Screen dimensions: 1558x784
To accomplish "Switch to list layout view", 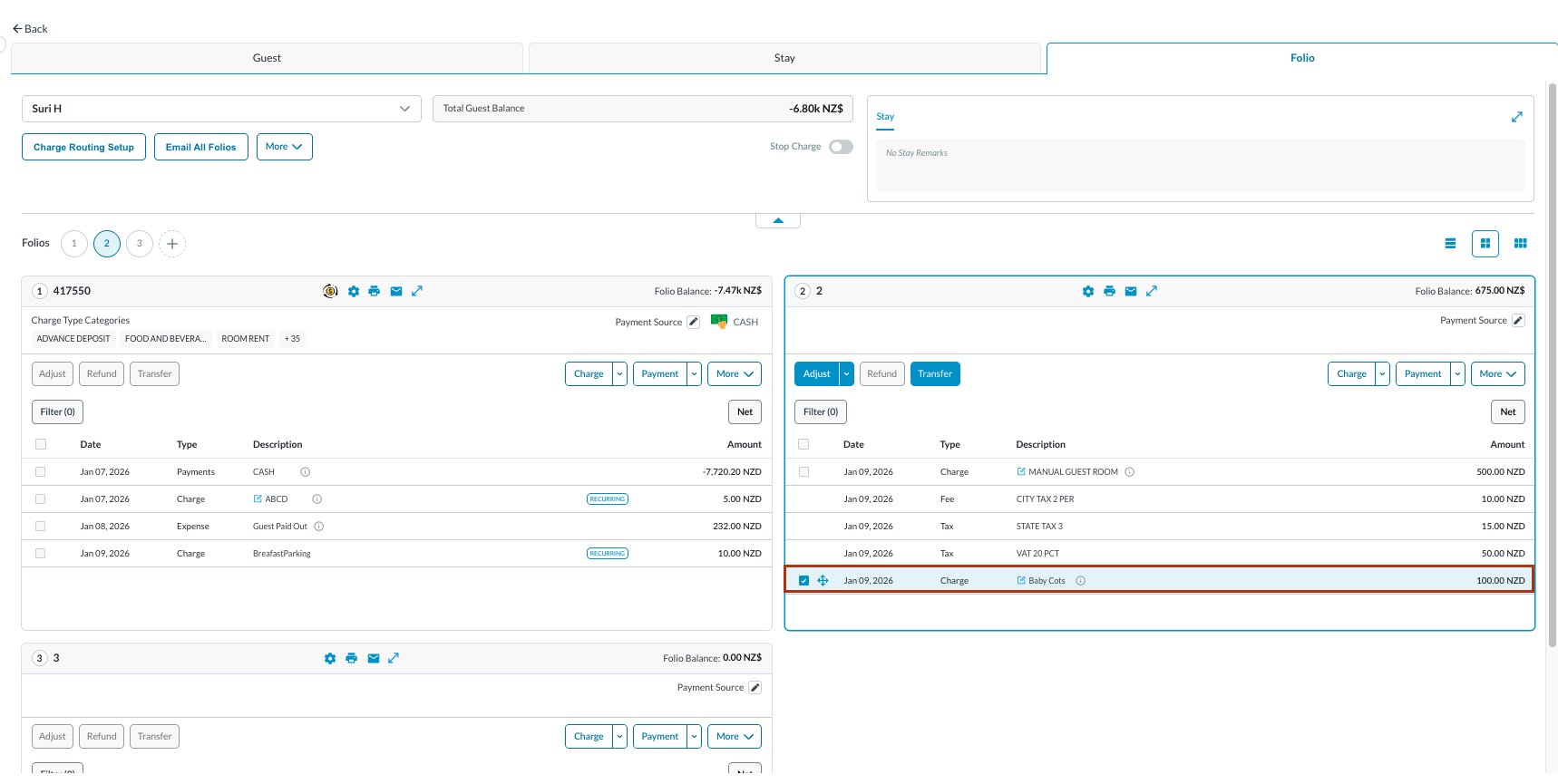I will point(1450,243).
